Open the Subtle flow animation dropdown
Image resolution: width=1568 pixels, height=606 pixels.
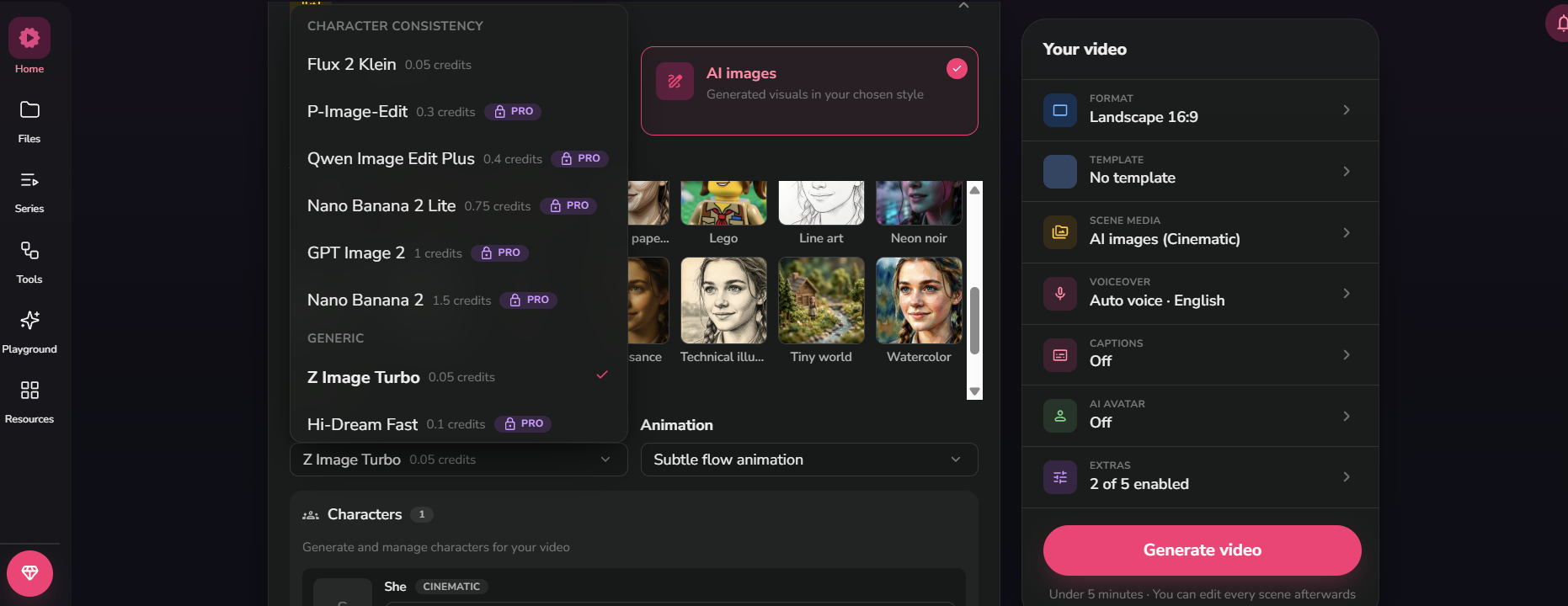click(x=809, y=460)
